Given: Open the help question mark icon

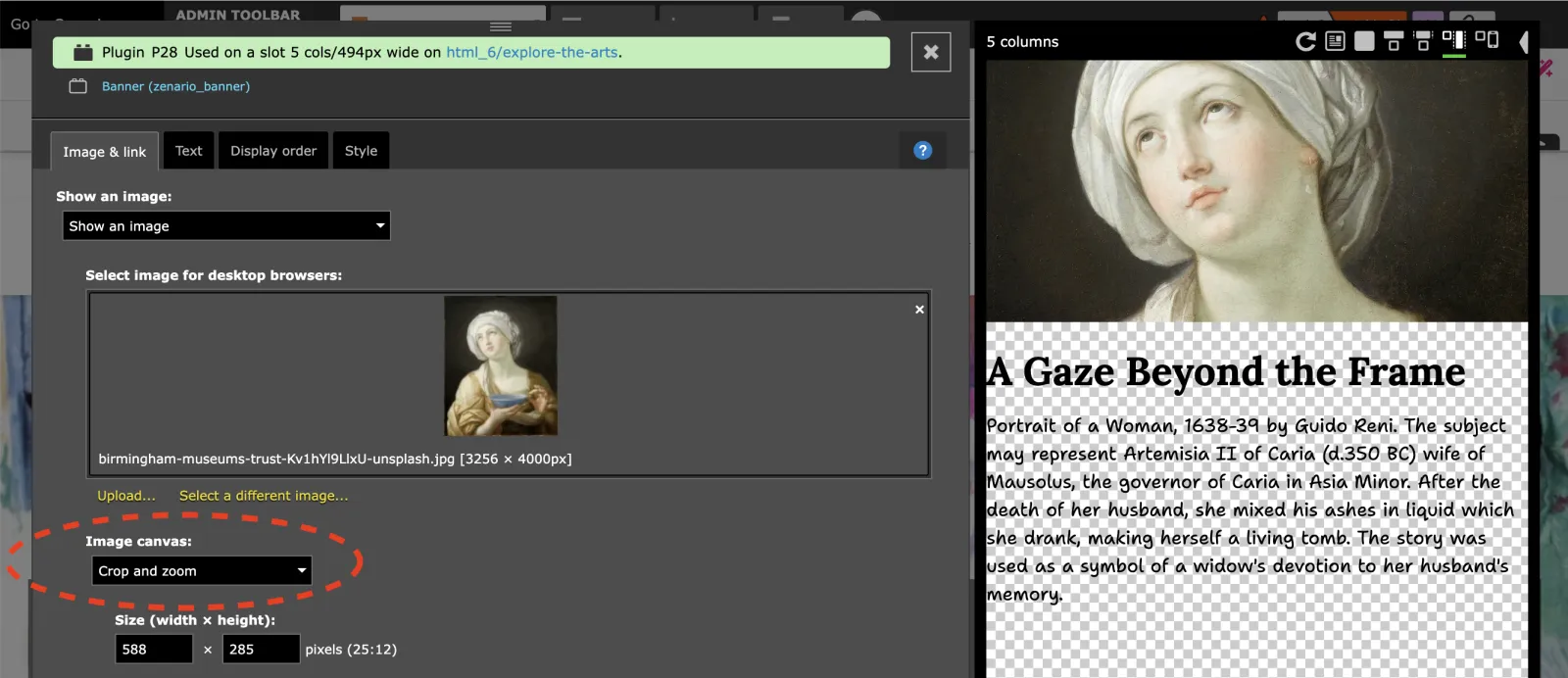Looking at the screenshot, I should (x=922, y=151).
